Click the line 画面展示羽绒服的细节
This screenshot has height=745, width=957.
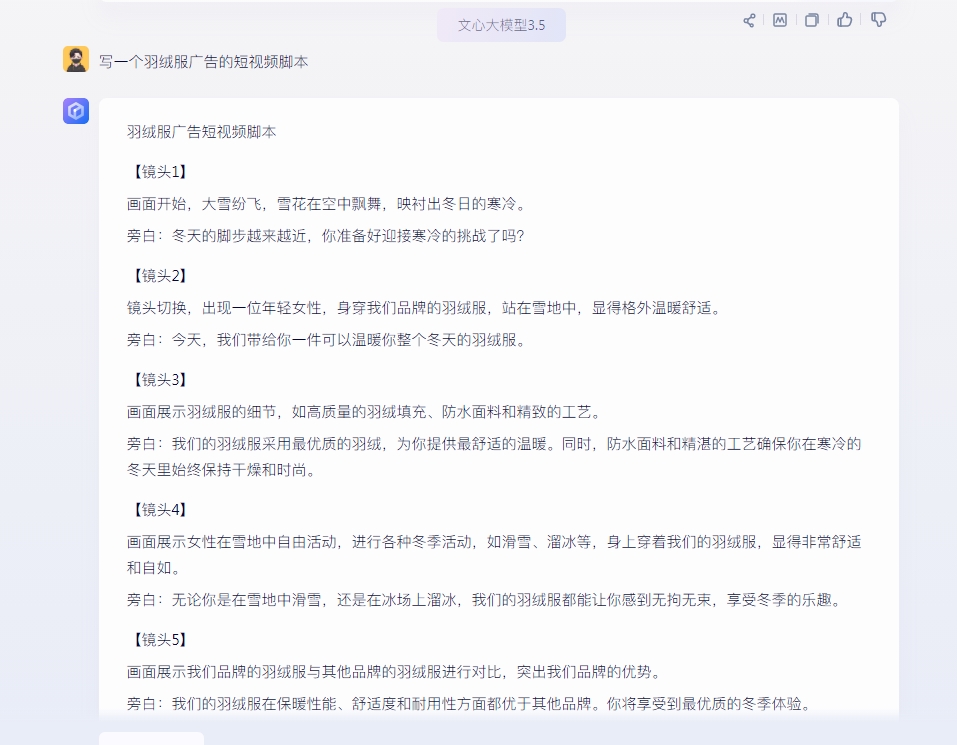(x=365, y=412)
